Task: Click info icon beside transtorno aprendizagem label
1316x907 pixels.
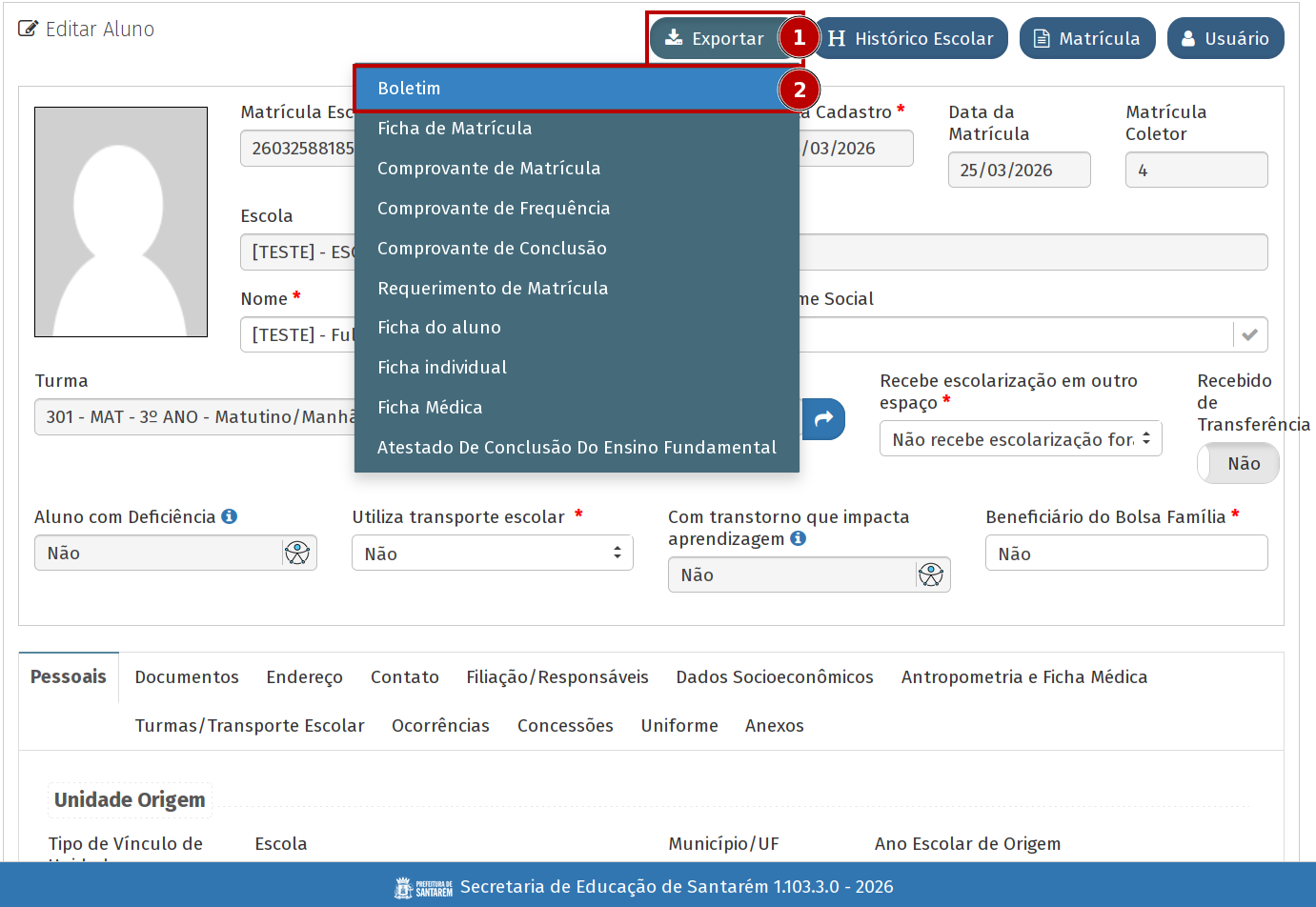Action: 799,538
